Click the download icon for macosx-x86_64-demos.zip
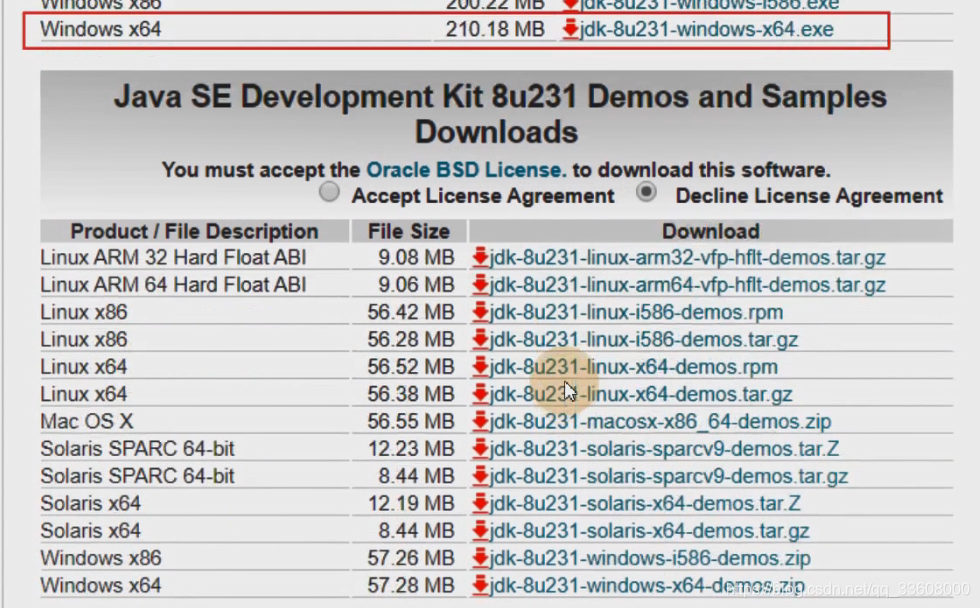Screen dimensions: 980x608 coord(480,421)
